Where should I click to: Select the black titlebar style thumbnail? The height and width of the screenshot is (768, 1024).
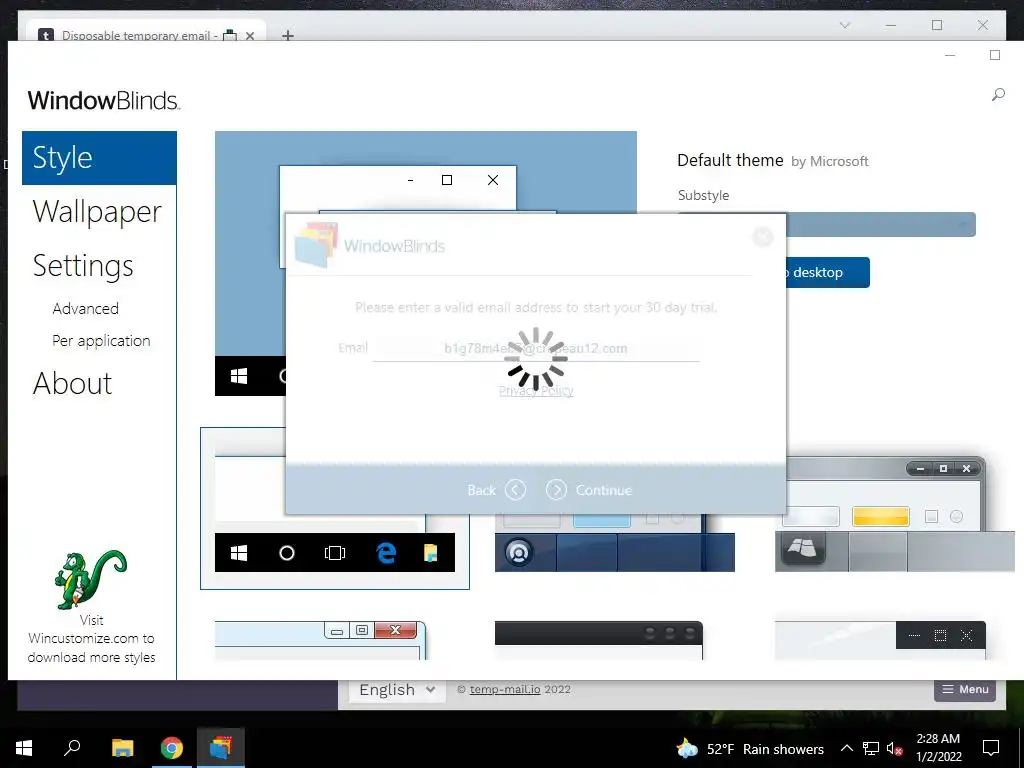coord(599,640)
